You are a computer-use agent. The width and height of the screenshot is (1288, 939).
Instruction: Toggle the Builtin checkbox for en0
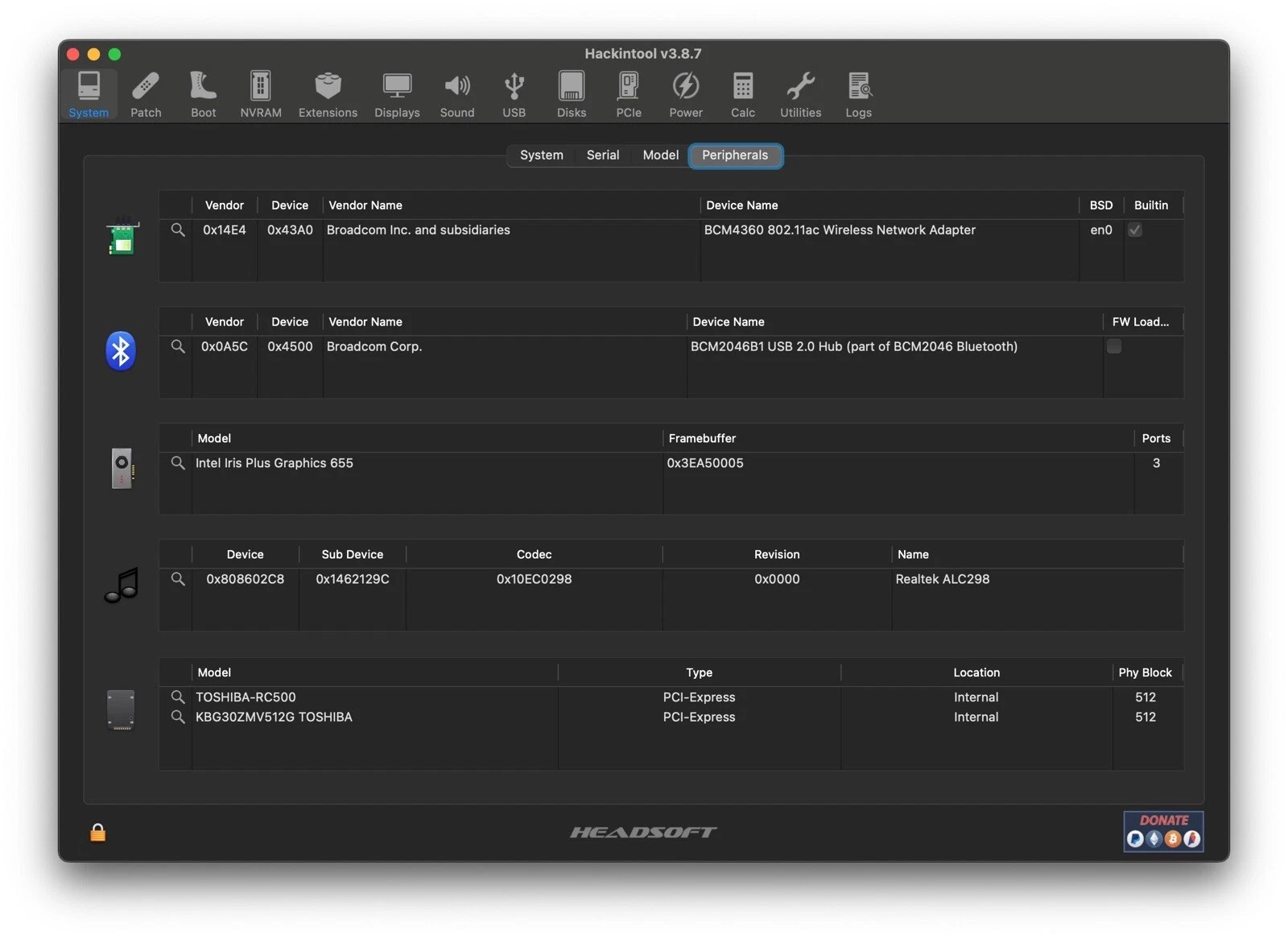1134,230
